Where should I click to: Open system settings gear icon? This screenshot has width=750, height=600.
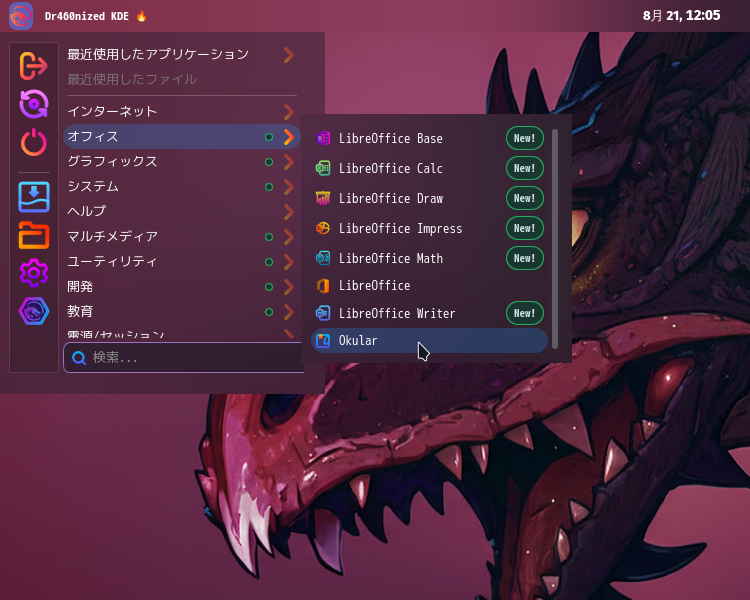[x=33, y=273]
